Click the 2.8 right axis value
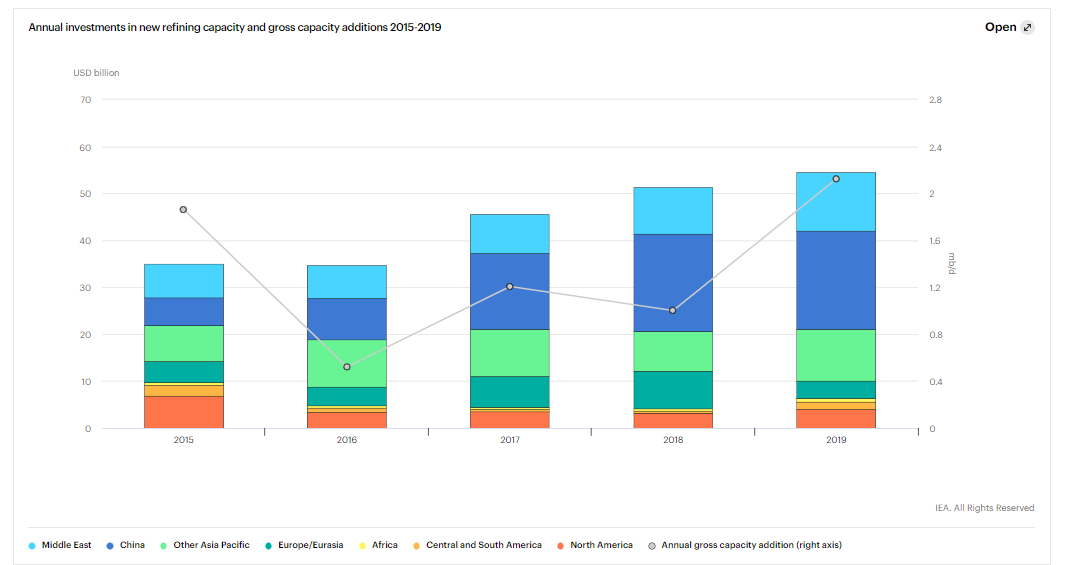The image size is (1066, 565). click(x=935, y=99)
